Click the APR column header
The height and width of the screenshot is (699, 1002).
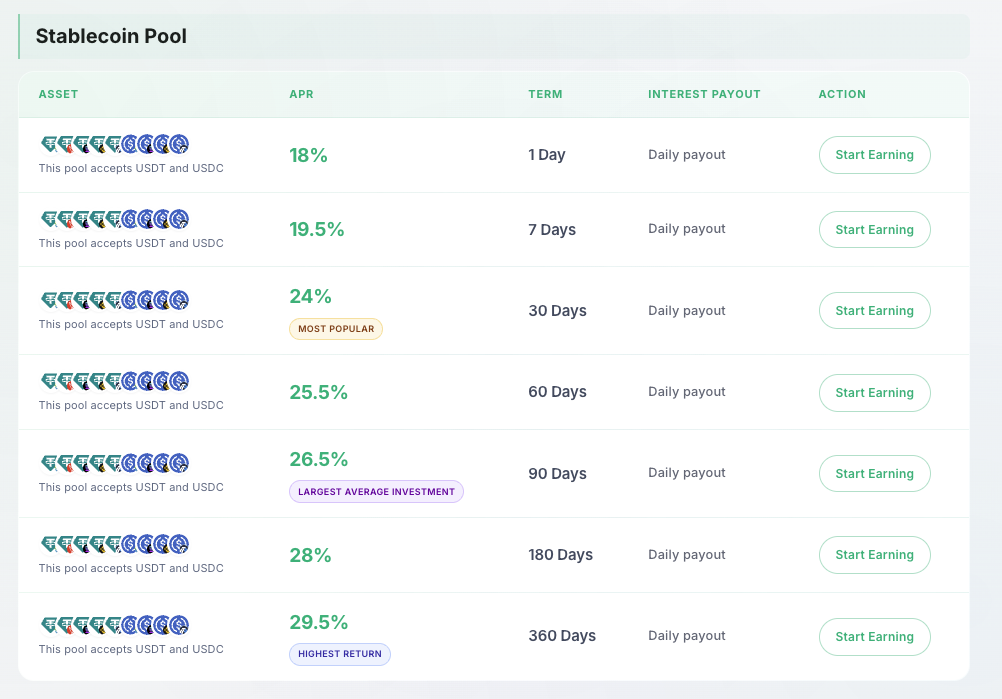[x=302, y=94]
